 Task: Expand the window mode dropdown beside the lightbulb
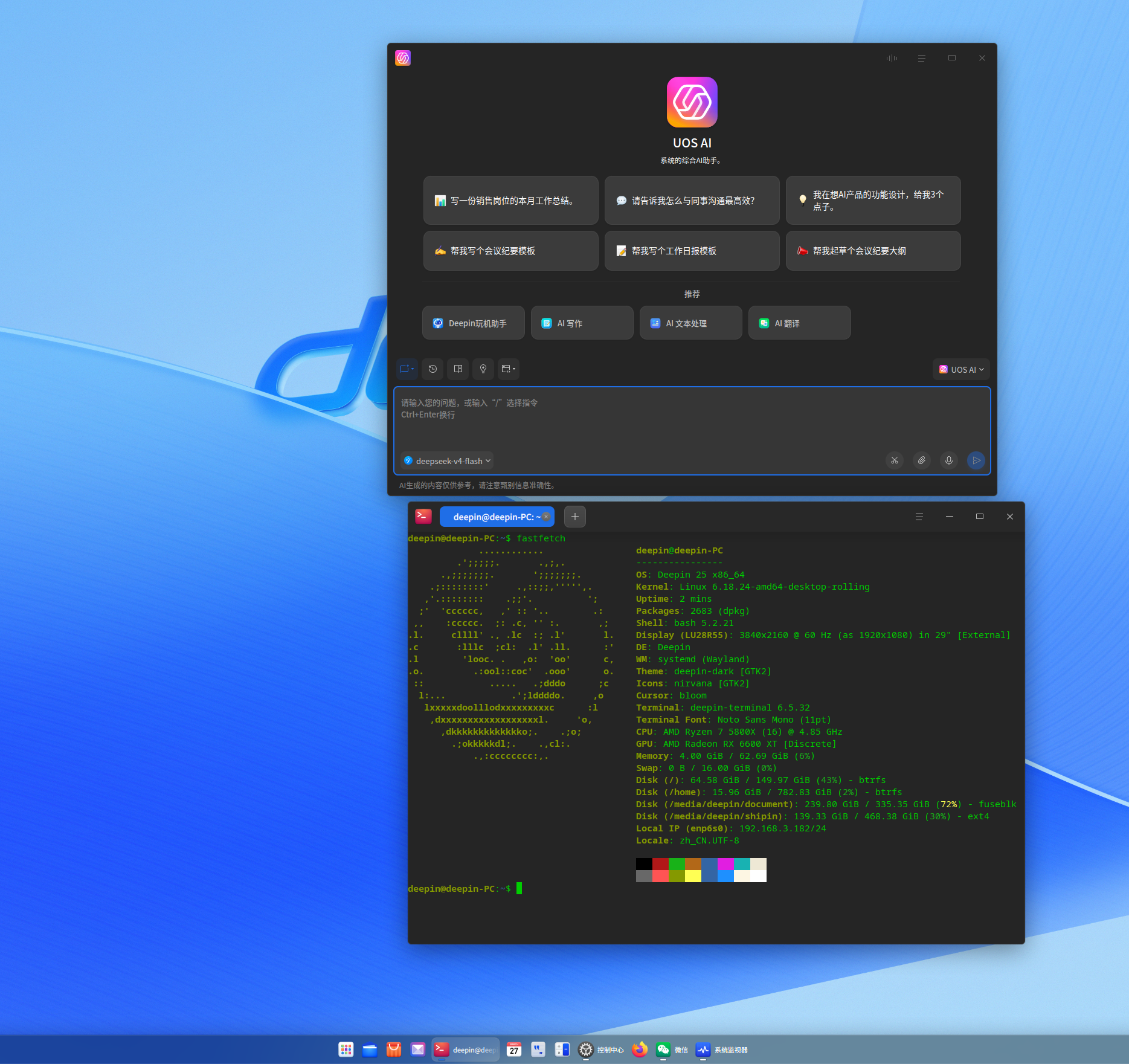pos(509,369)
